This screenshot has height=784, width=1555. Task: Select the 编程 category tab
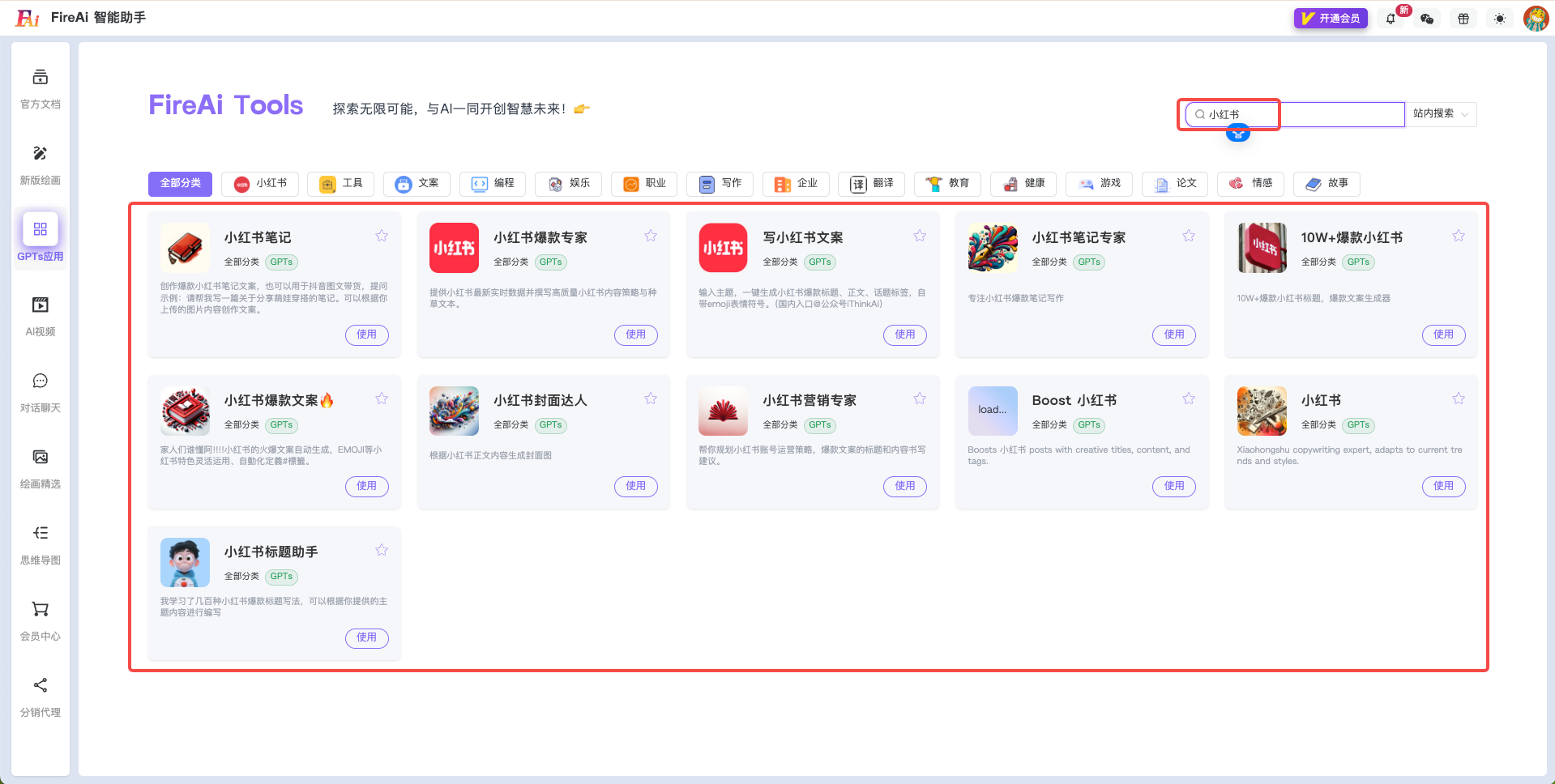[x=493, y=184]
